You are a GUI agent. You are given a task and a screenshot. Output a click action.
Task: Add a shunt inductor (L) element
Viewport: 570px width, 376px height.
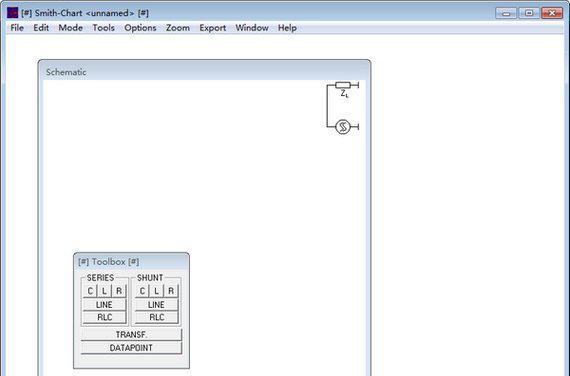[x=156, y=291]
